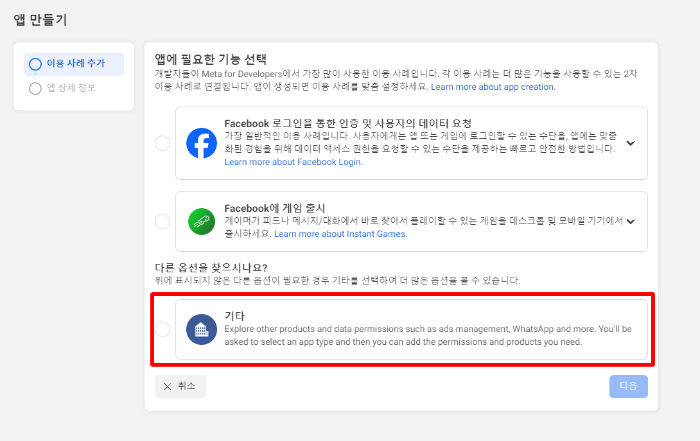Select the Facebook에 게임 출시 radio button

point(162,221)
